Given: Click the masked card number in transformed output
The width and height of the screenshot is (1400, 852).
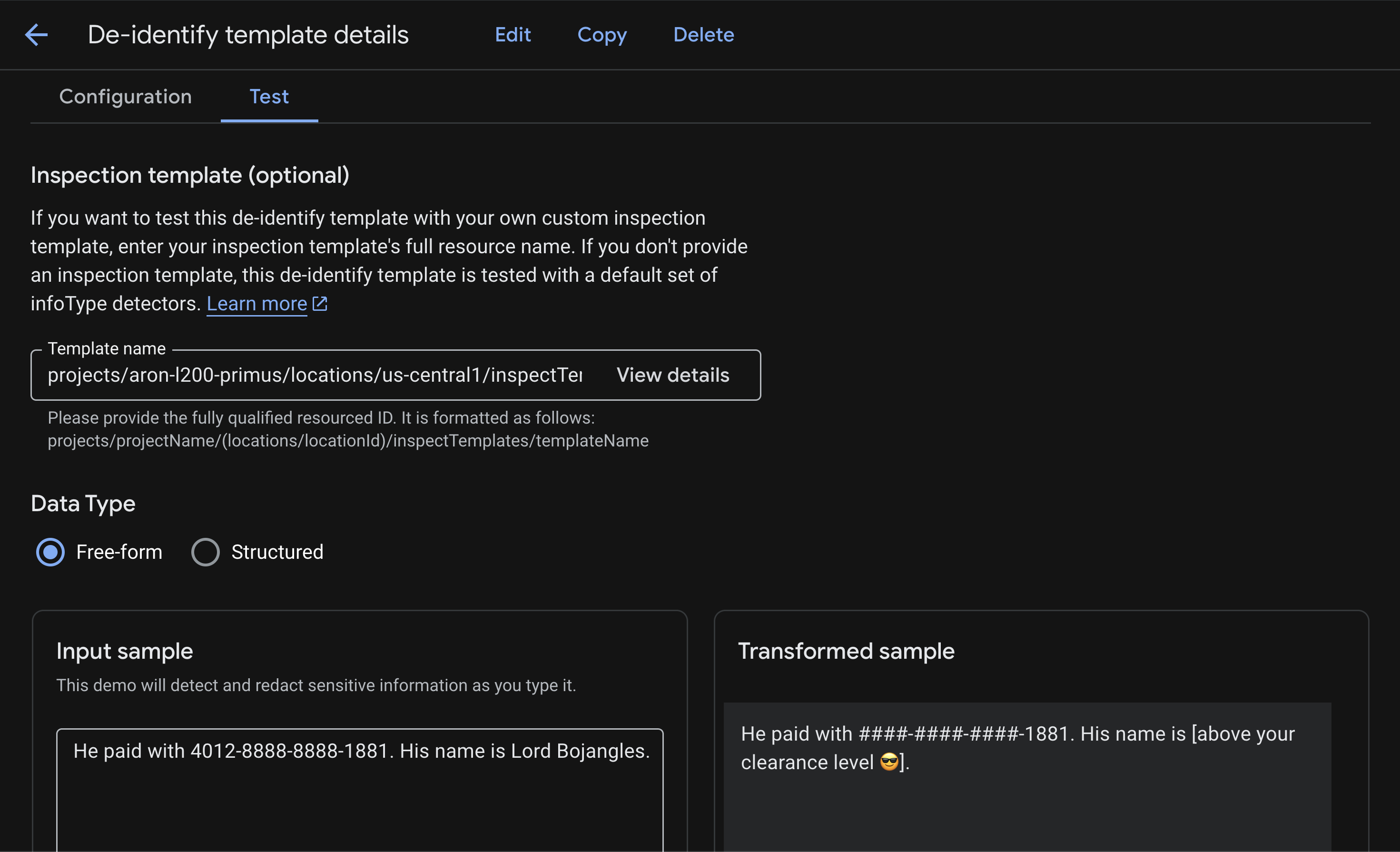Looking at the screenshot, I should tap(963, 734).
